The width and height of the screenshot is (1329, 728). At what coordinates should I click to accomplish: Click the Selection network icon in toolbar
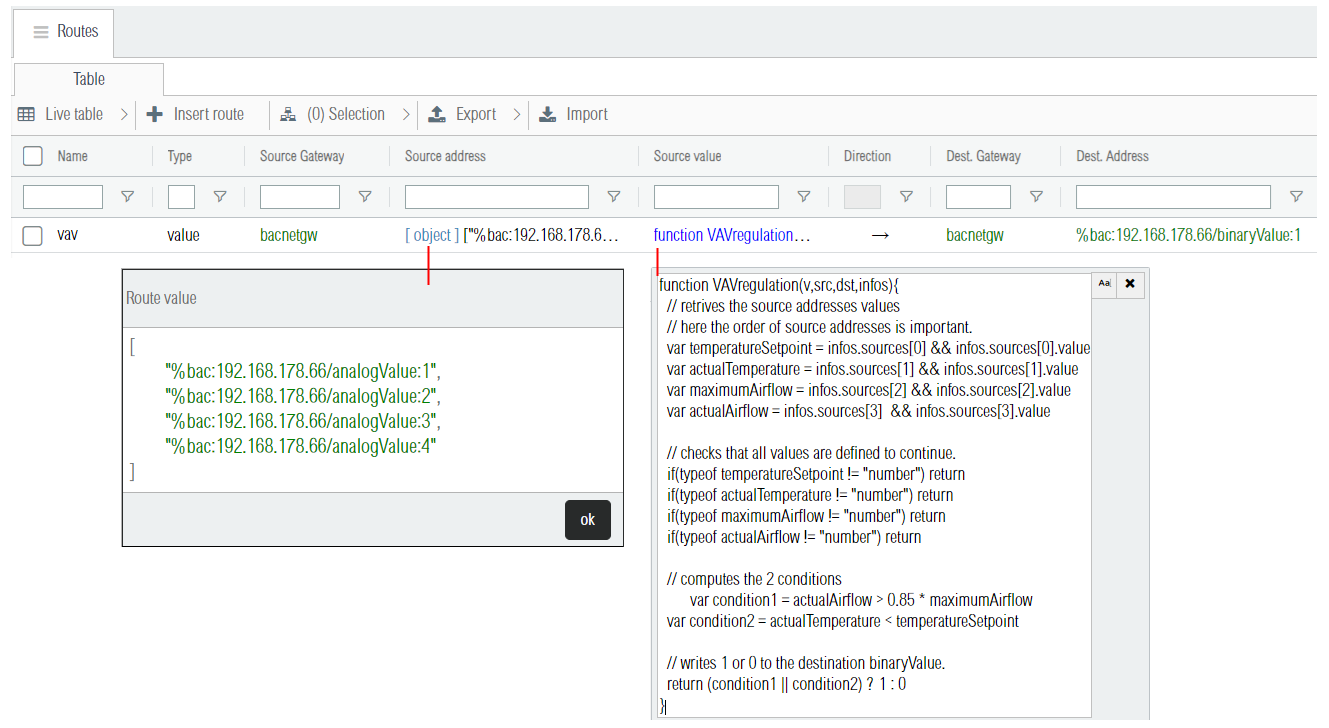[289, 114]
